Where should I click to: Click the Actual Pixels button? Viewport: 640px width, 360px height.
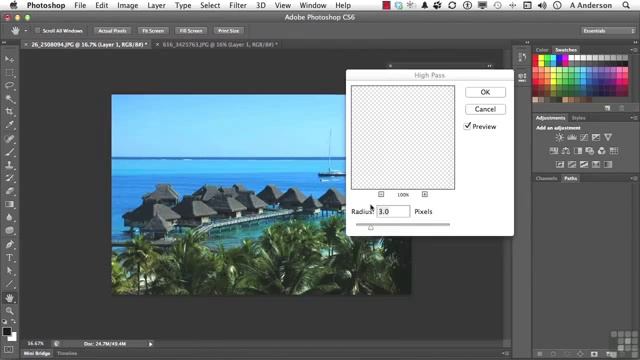pos(112,31)
